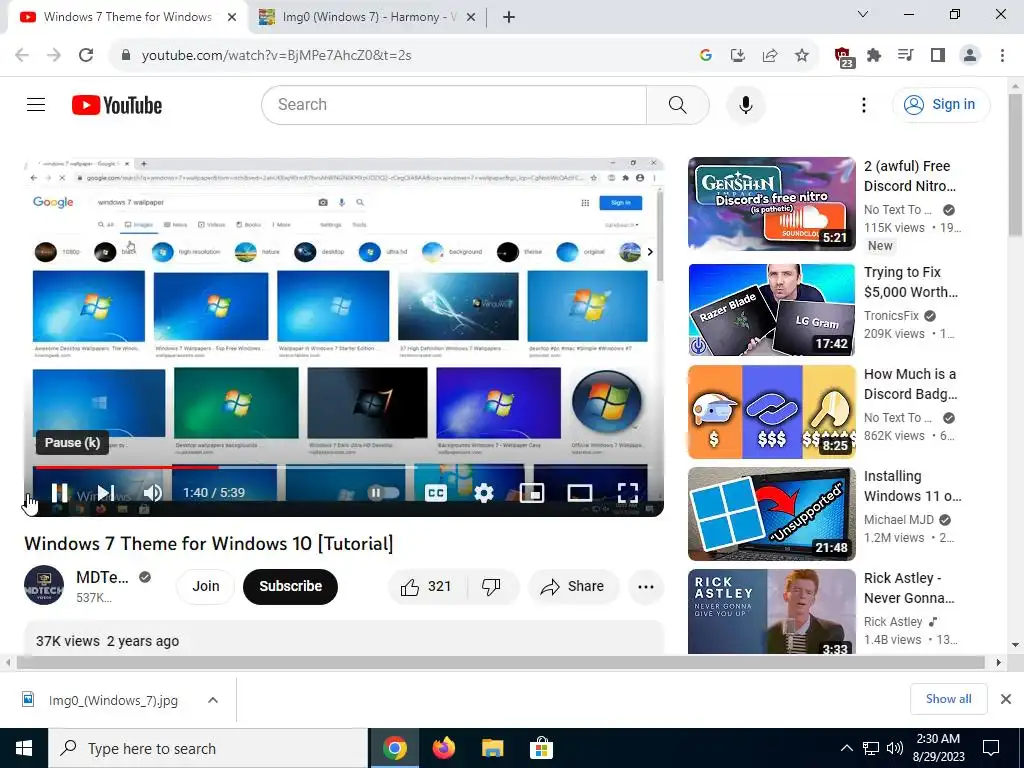Image resolution: width=1024 pixels, height=768 pixels.
Task: Open Installing Windows 11 video title
Action: click(912, 486)
